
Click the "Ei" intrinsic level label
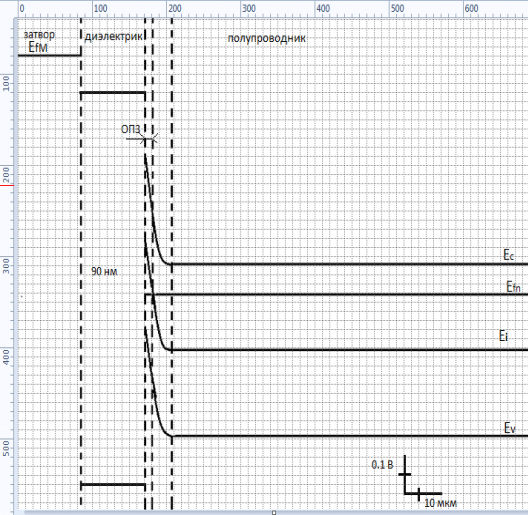503,336
